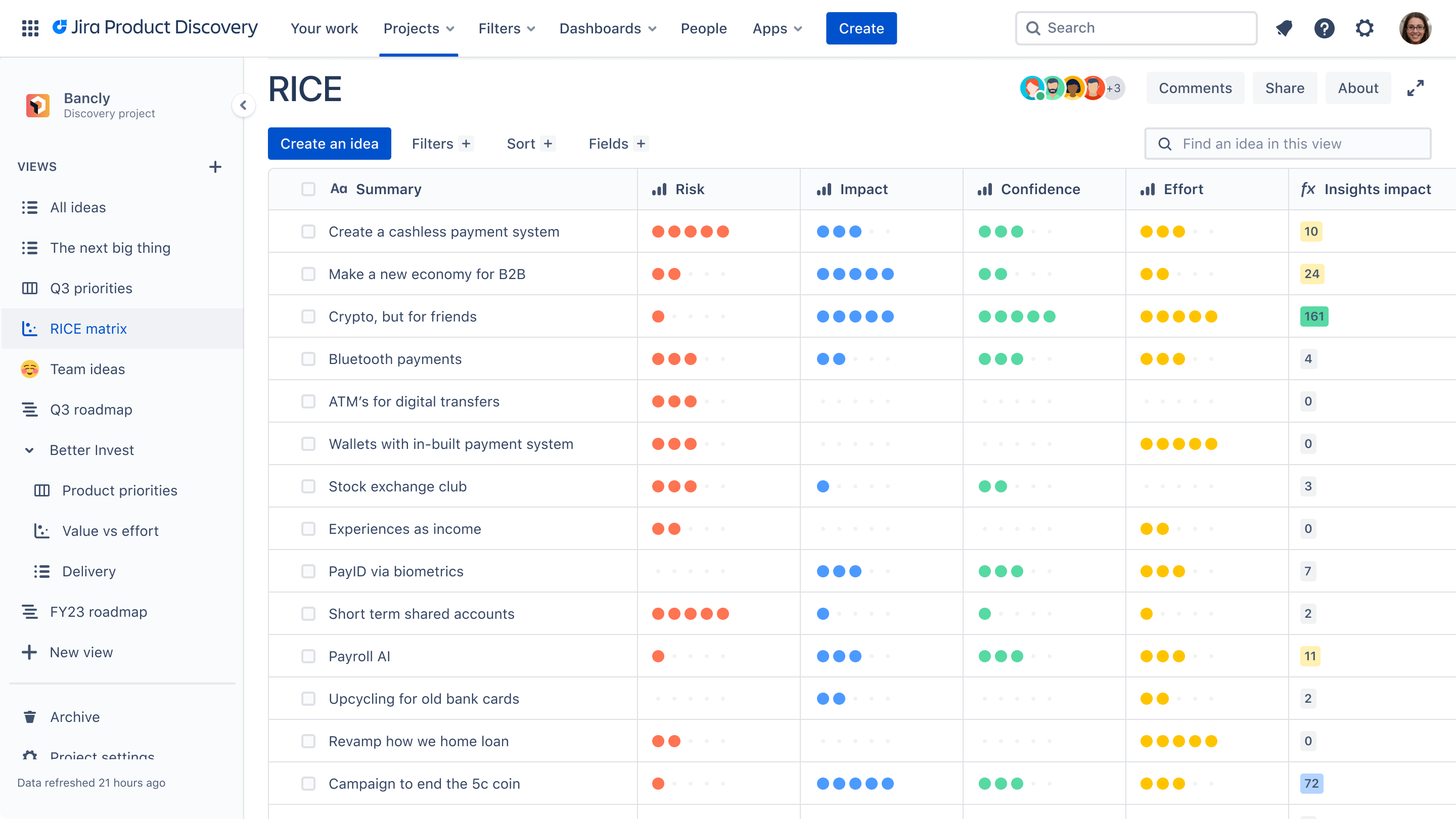Go to Your work tab
This screenshot has height=819, width=1456.
324,28
